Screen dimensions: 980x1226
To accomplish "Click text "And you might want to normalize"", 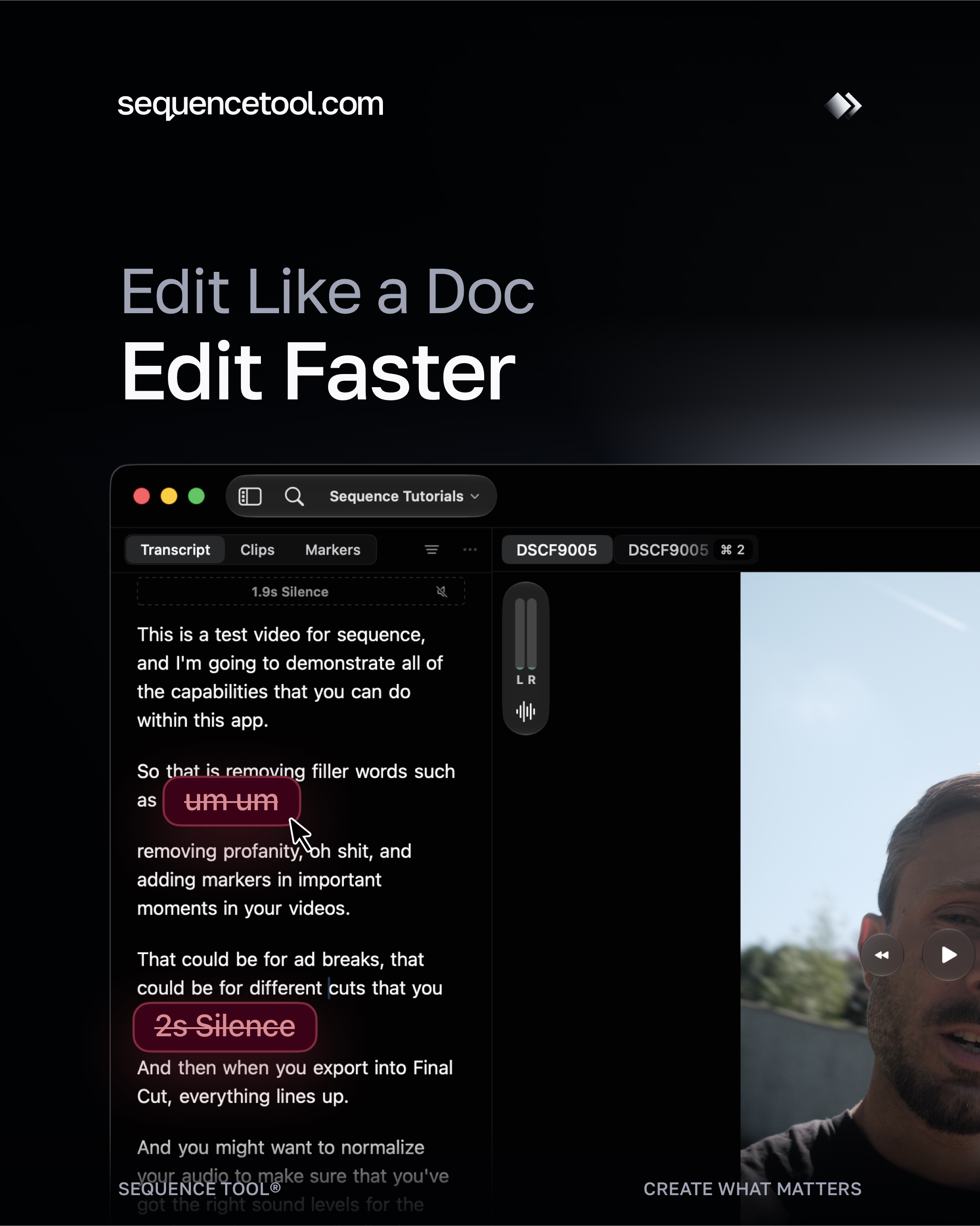I will (280, 1147).
